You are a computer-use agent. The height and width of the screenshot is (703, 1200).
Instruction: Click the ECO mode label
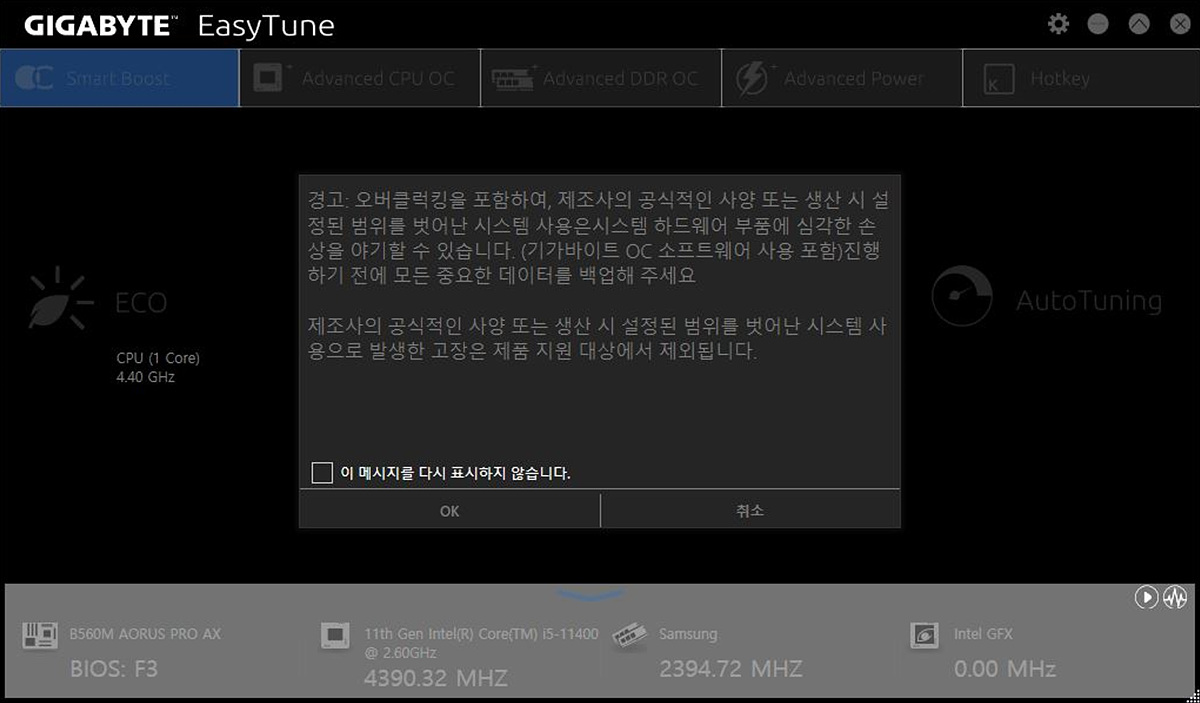141,303
